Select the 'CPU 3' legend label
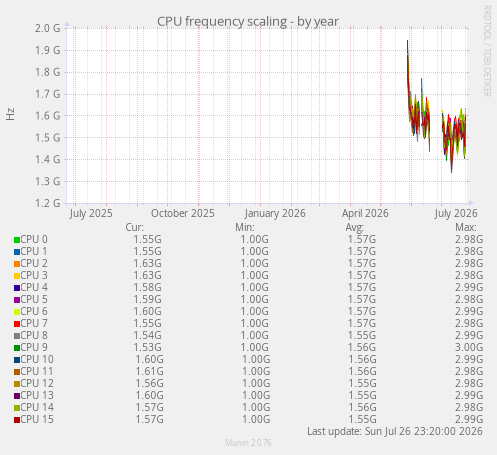This screenshot has width=497, height=455. [34, 275]
